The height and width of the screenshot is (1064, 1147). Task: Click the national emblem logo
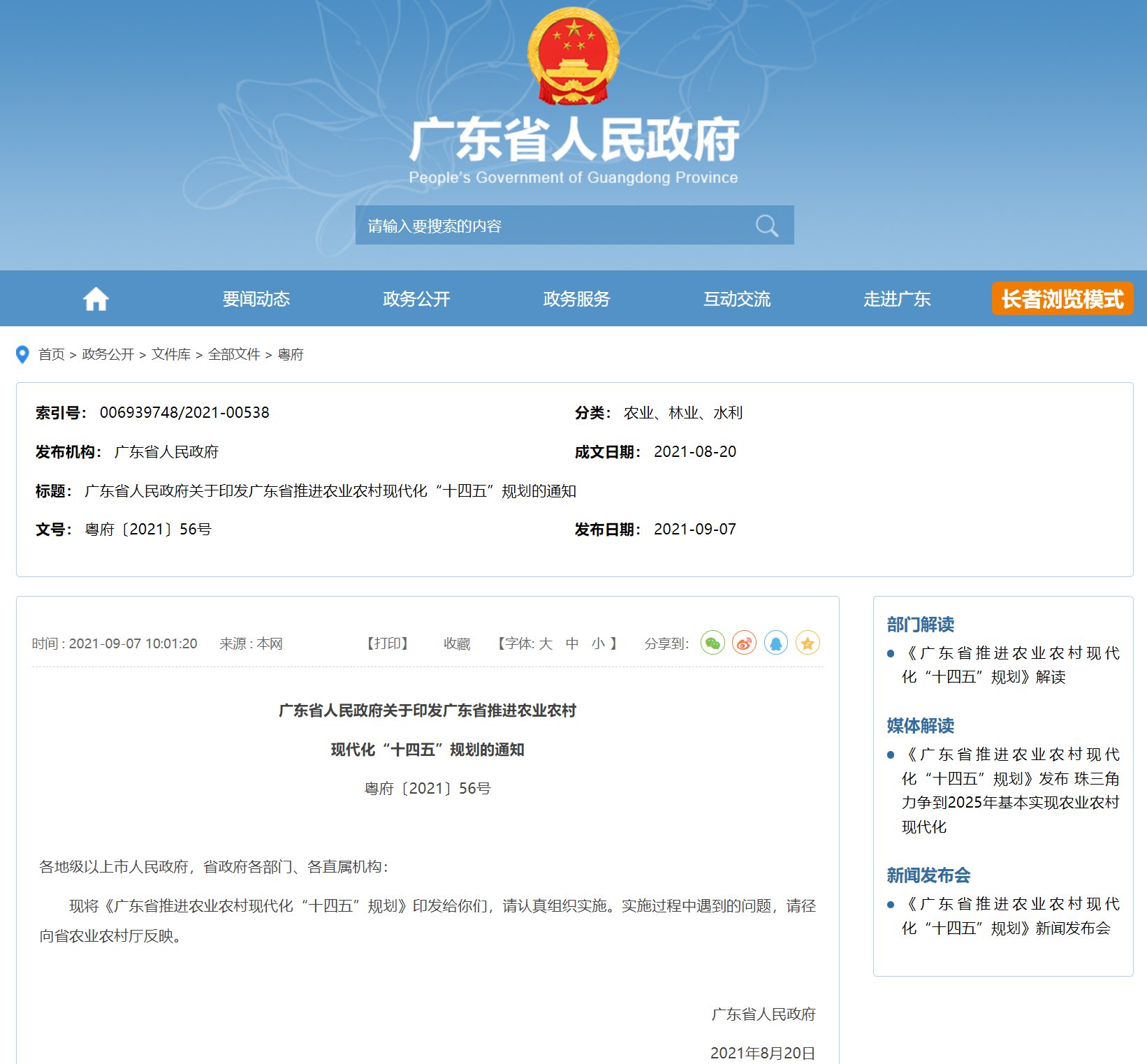573,57
